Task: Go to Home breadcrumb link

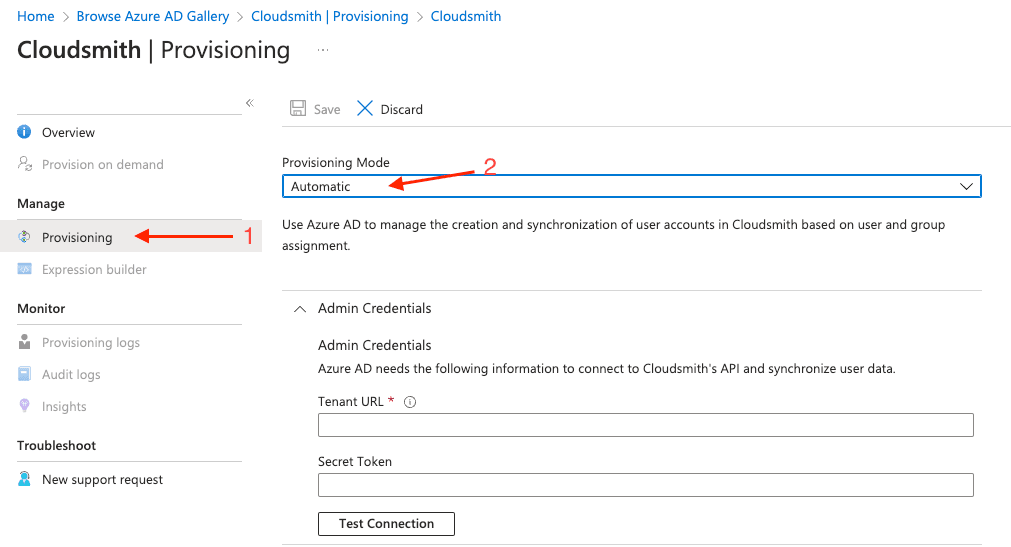Action: tap(36, 16)
